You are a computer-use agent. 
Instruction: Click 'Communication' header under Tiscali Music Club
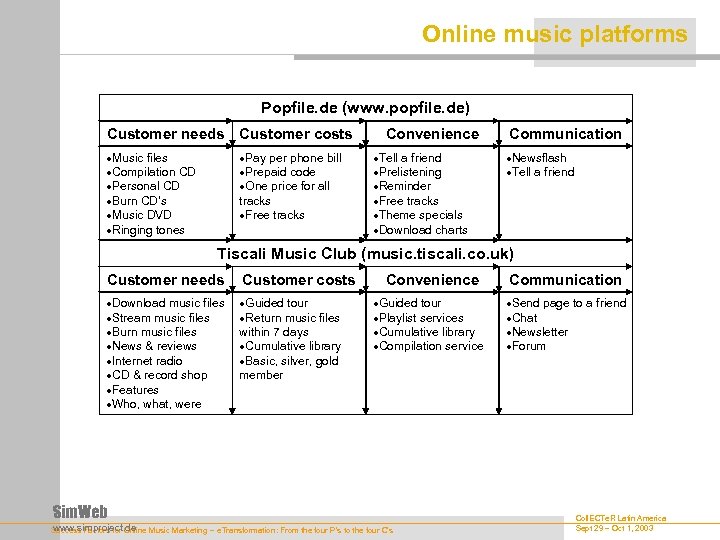(565, 280)
